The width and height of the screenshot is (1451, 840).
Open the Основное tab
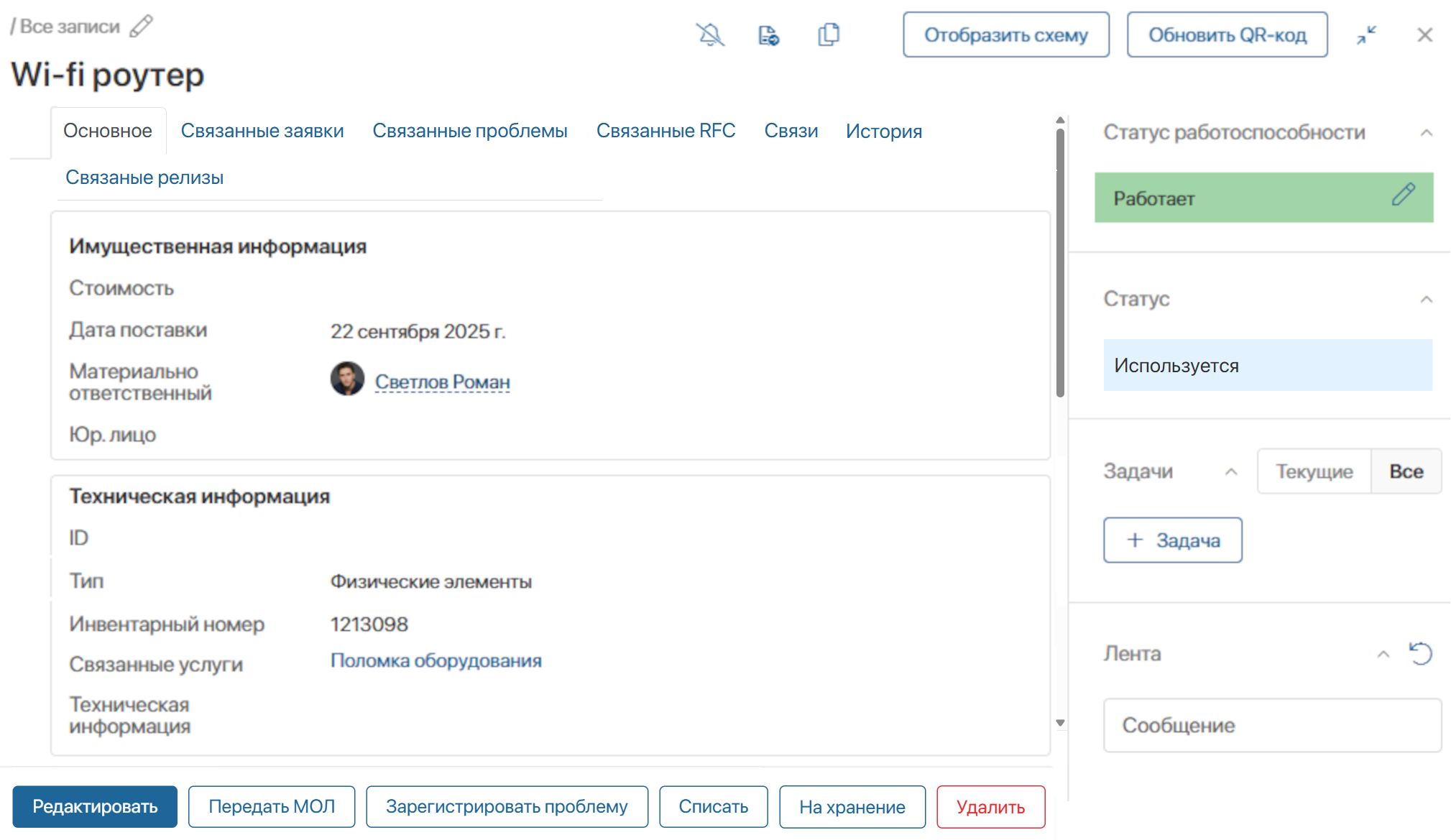[x=108, y=131]
